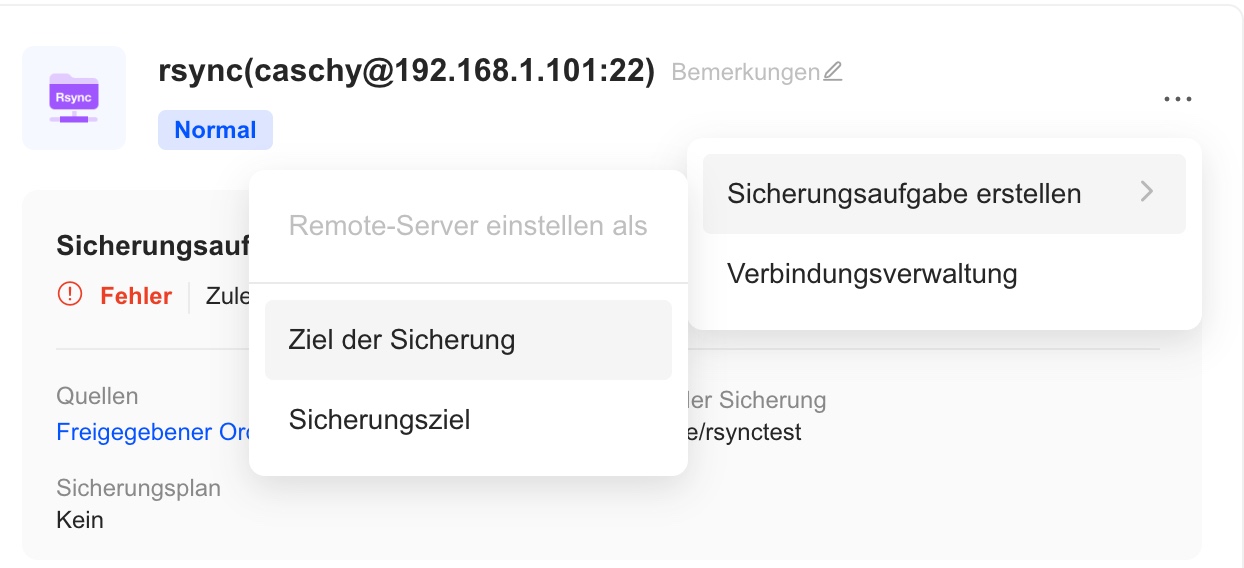Select the Sicherungsziel submenu option
This screenshot has width=1244, height=568.
pos(379,420)
